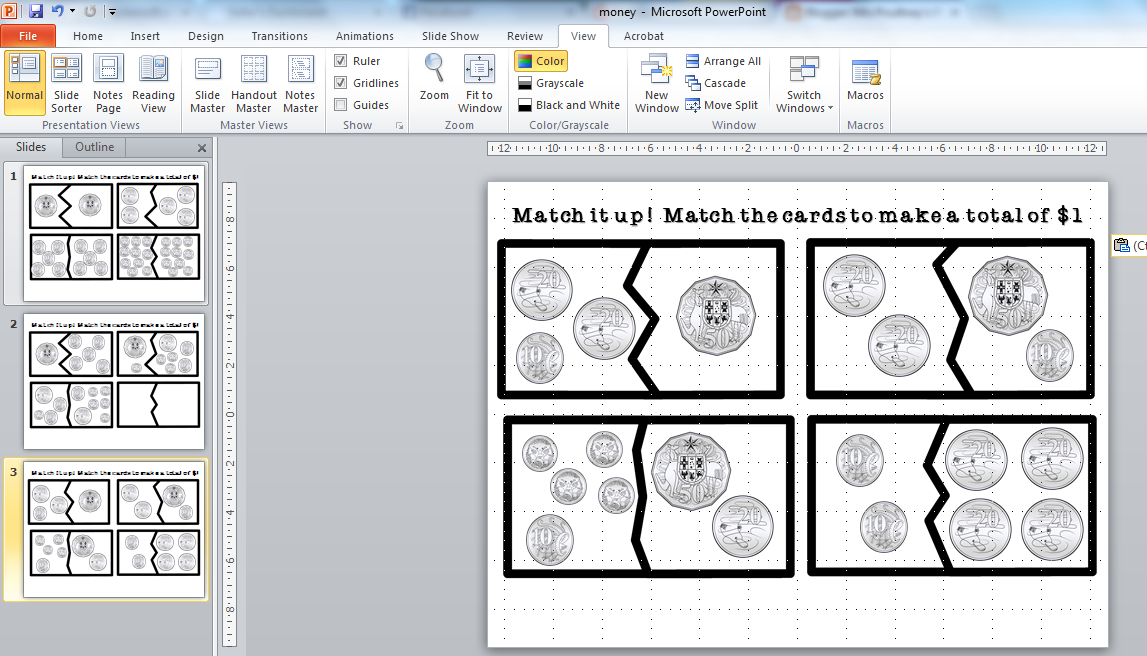Open the Slide Show ribbon tab

tap(450, 36)
